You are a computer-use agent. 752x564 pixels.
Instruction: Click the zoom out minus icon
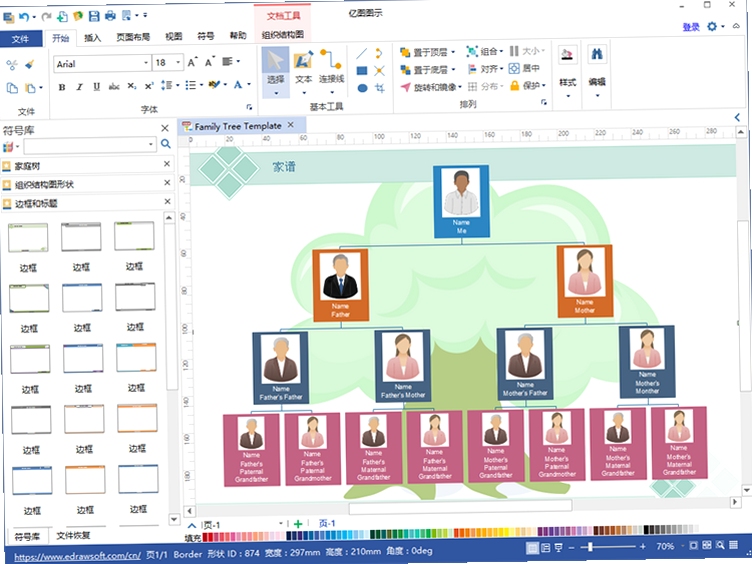(571, 547)
